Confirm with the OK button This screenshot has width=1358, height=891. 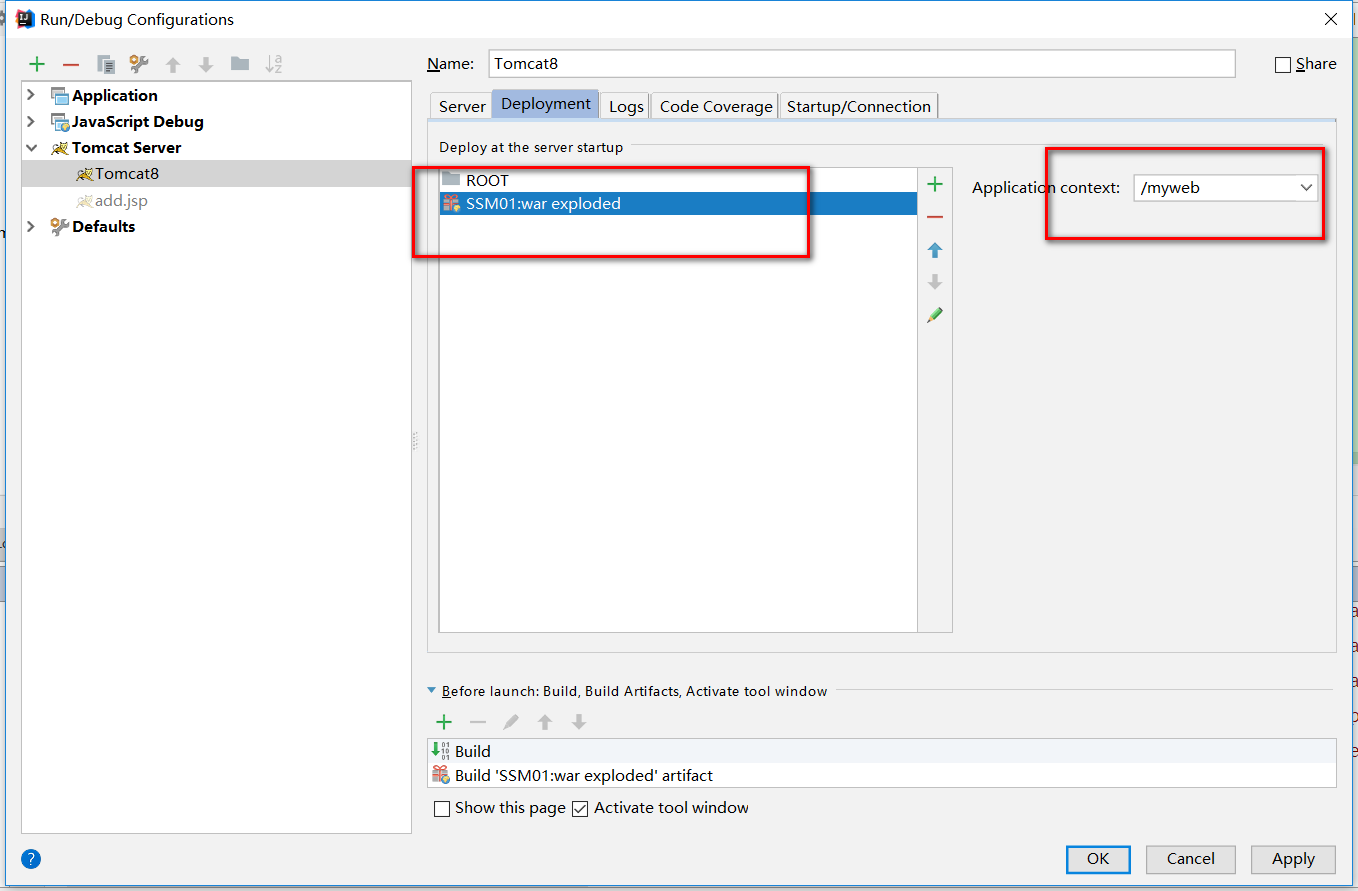(x=1098, y=859)
